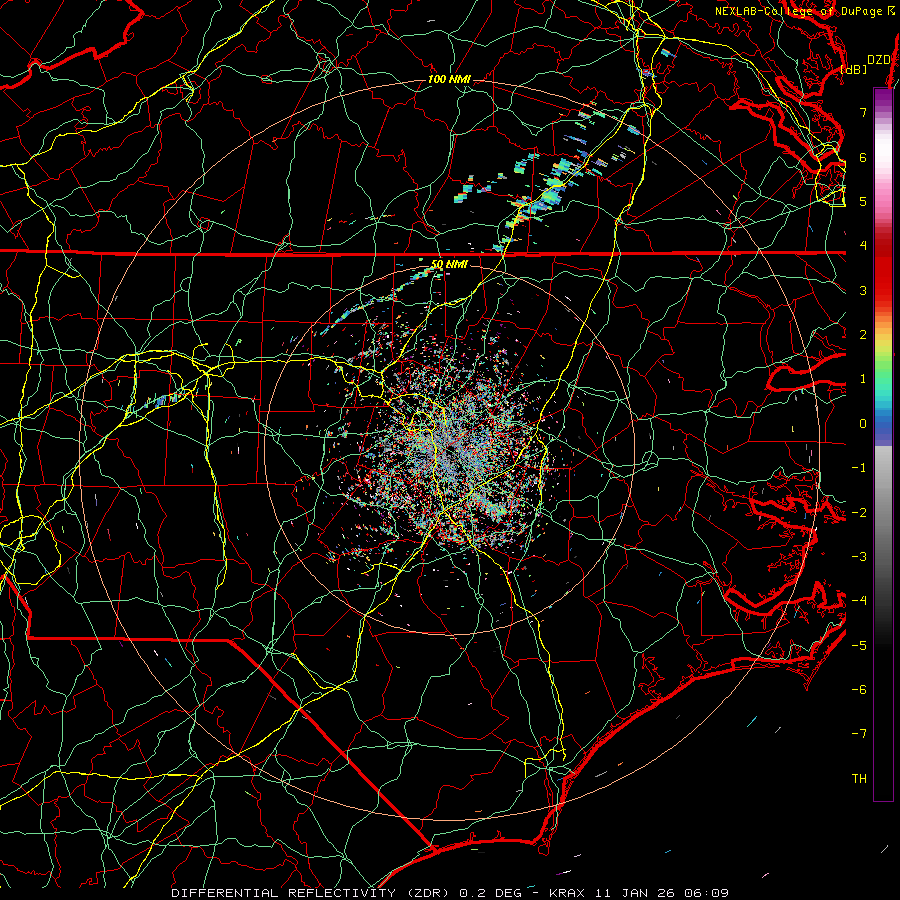900x900 pixels.
Task: Click the -6 dB scale label
Action: [859, 690]
